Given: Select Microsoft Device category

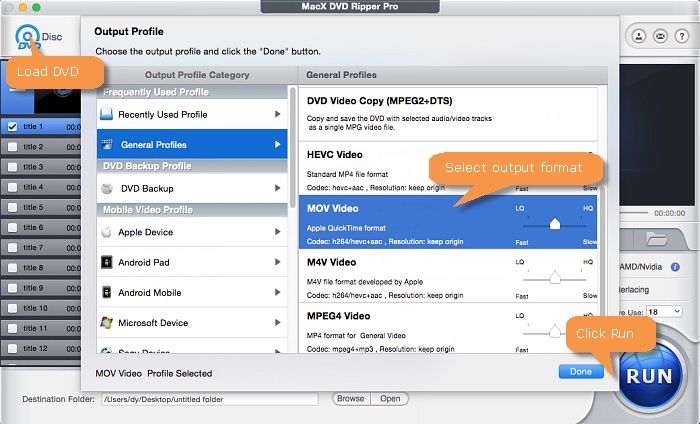Looking at the screenshot, I should (x=192, y=322).
